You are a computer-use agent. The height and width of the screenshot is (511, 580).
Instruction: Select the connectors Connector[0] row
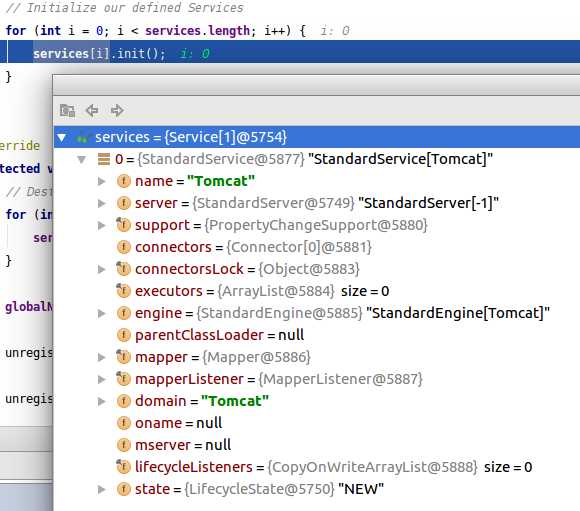(x=317, y=247)
